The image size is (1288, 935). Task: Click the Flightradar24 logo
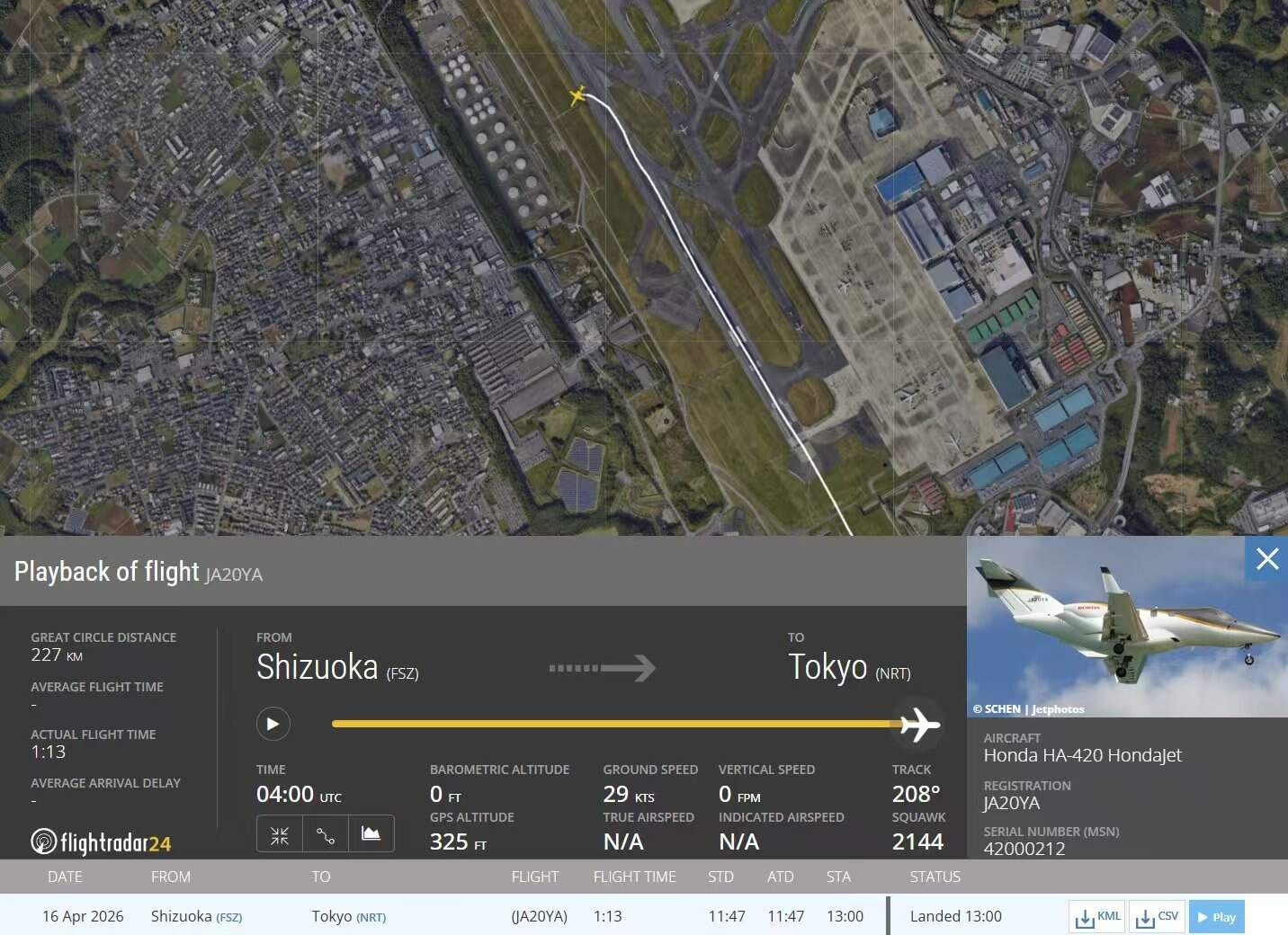pos(101,842)
